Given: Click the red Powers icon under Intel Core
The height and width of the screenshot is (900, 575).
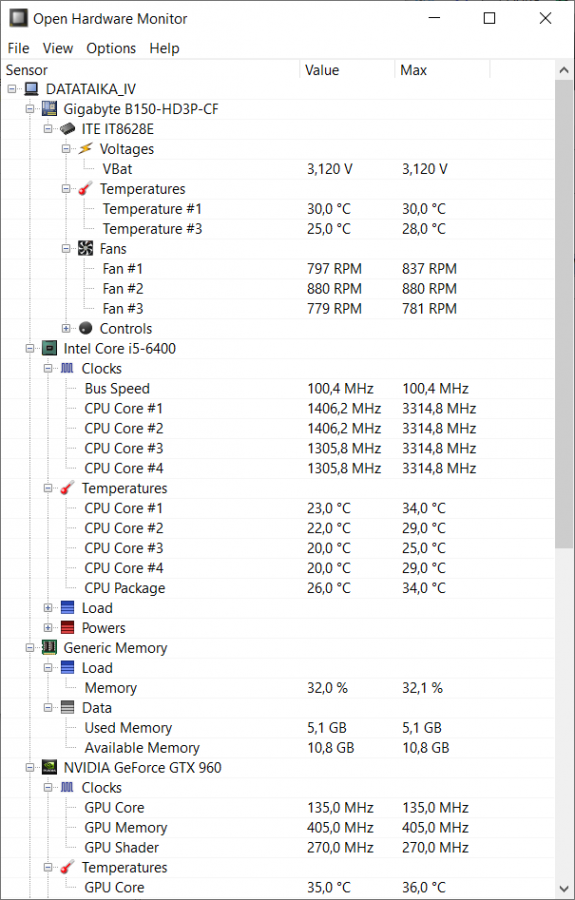Looking at the screenshot, I should pyautogui.click(x=68, y=628).
